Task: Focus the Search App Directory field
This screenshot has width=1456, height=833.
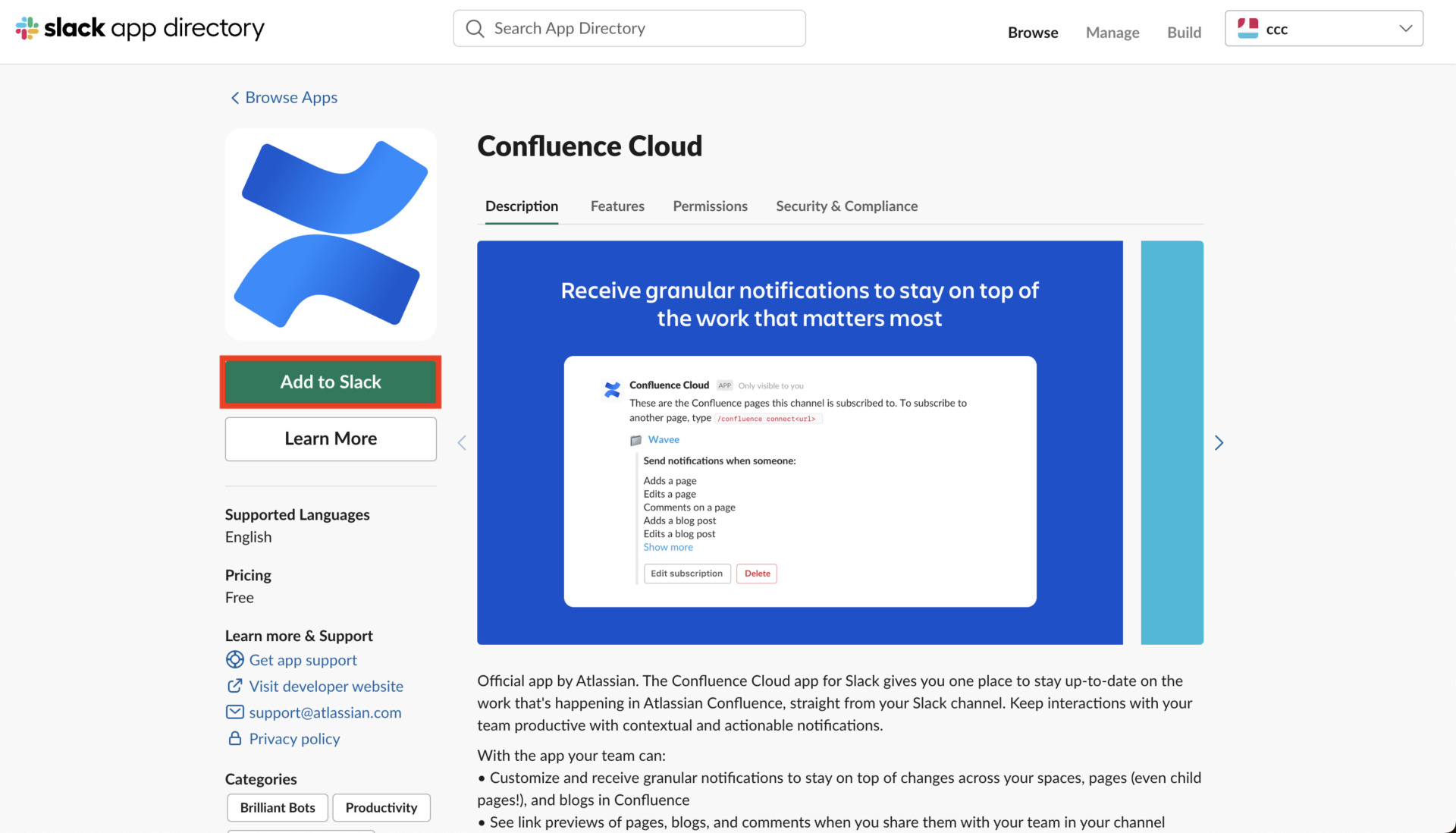Action: 645,29
